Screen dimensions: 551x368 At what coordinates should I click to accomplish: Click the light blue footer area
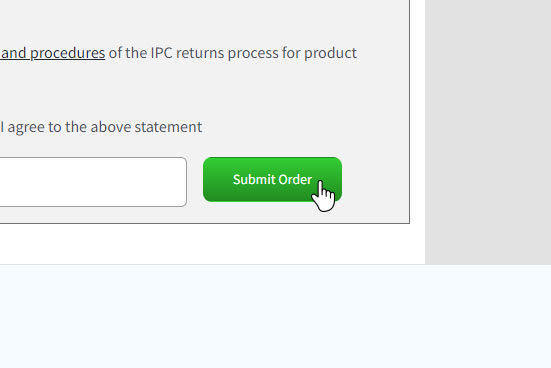tap(276, 316)
